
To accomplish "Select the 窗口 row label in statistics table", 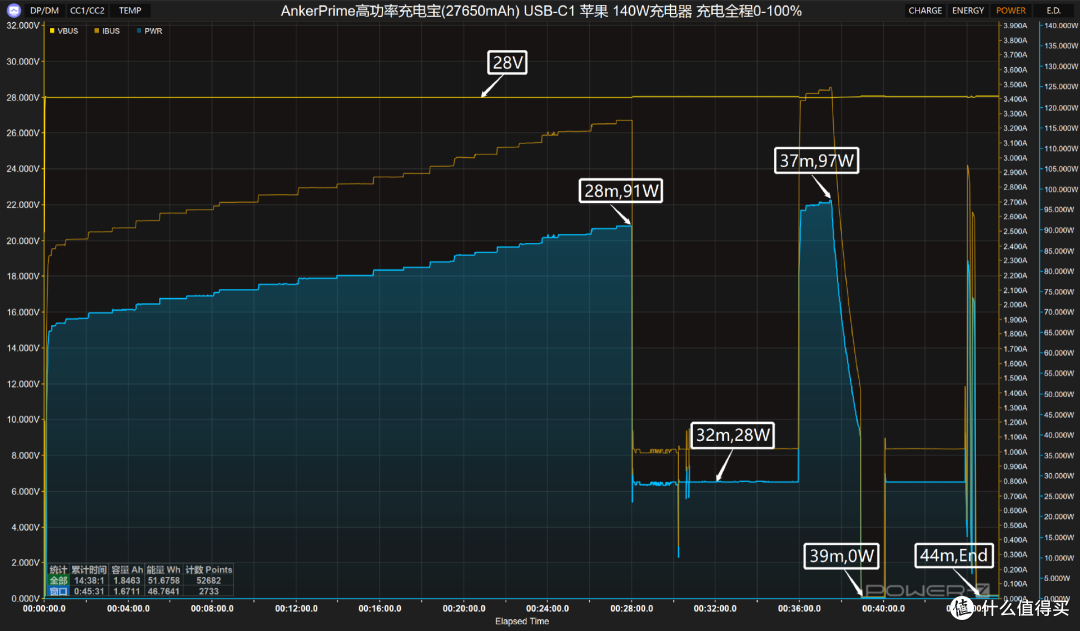I will [59, 591].
